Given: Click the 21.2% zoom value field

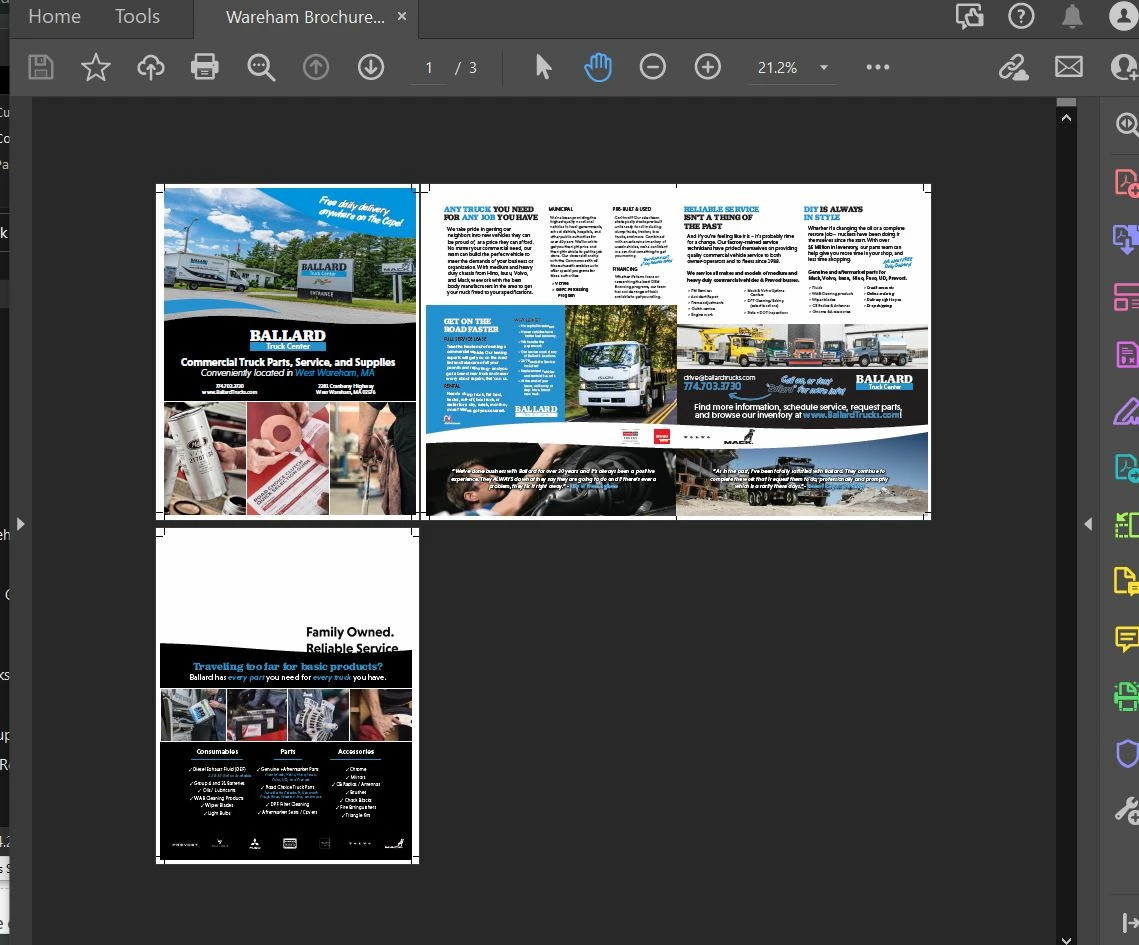Looking at the screenshot, I should click(778, 68).
